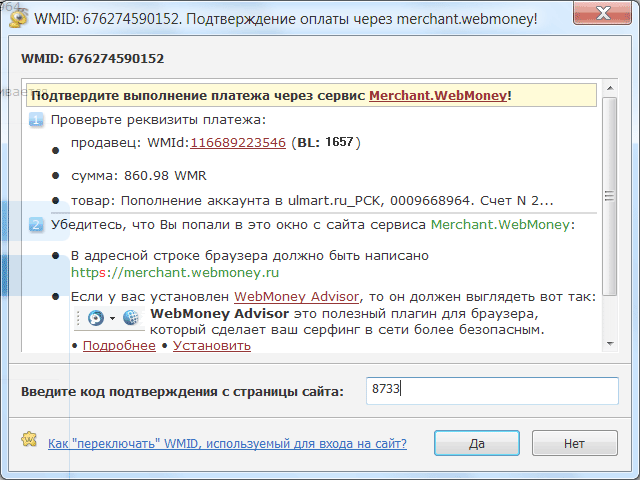The image size is (640, 480).
Task: Close the payment confirmation dialog
Action: coord(602,13)
